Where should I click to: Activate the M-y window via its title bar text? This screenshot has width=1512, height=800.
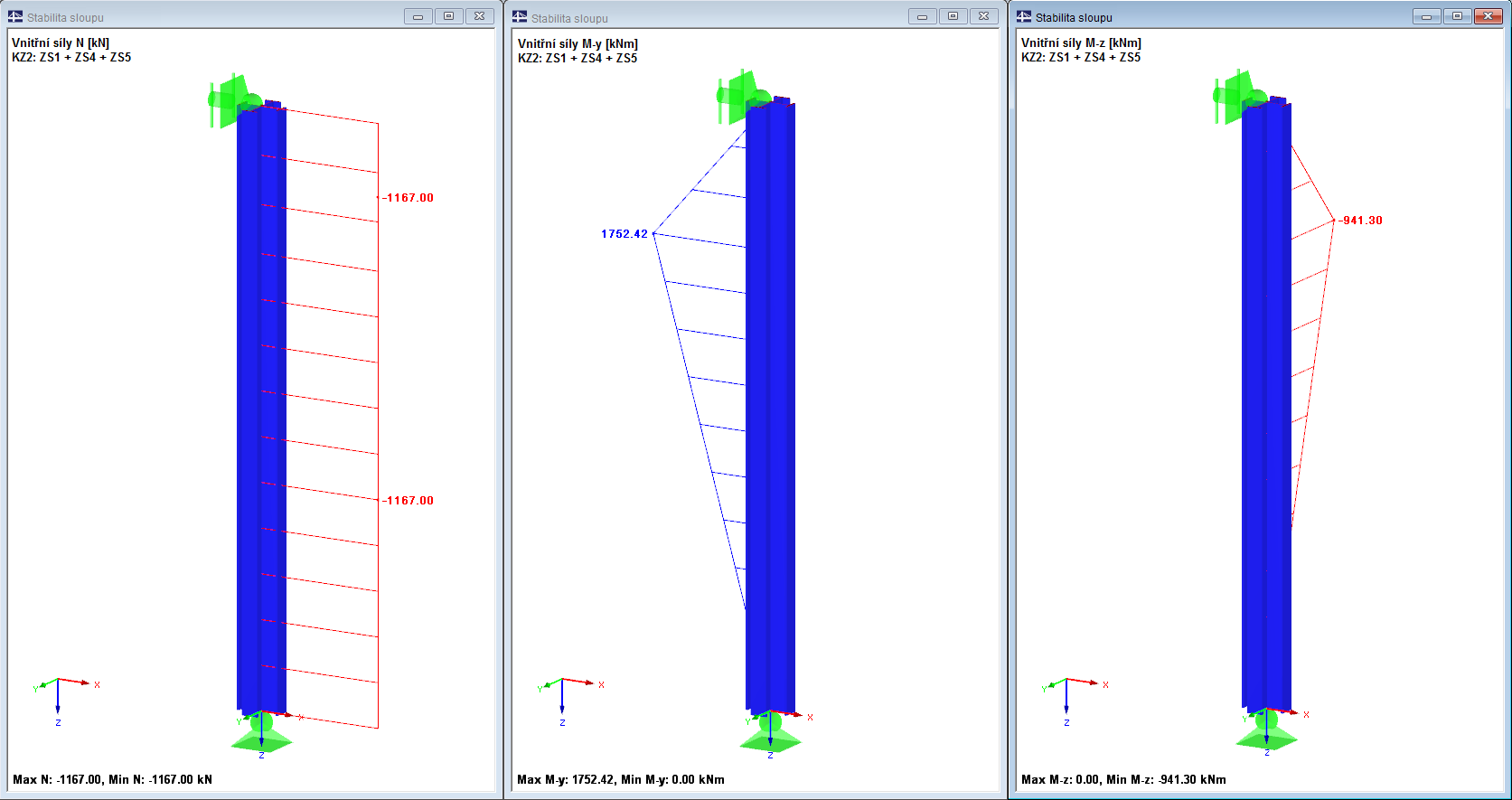pos(569,18)
